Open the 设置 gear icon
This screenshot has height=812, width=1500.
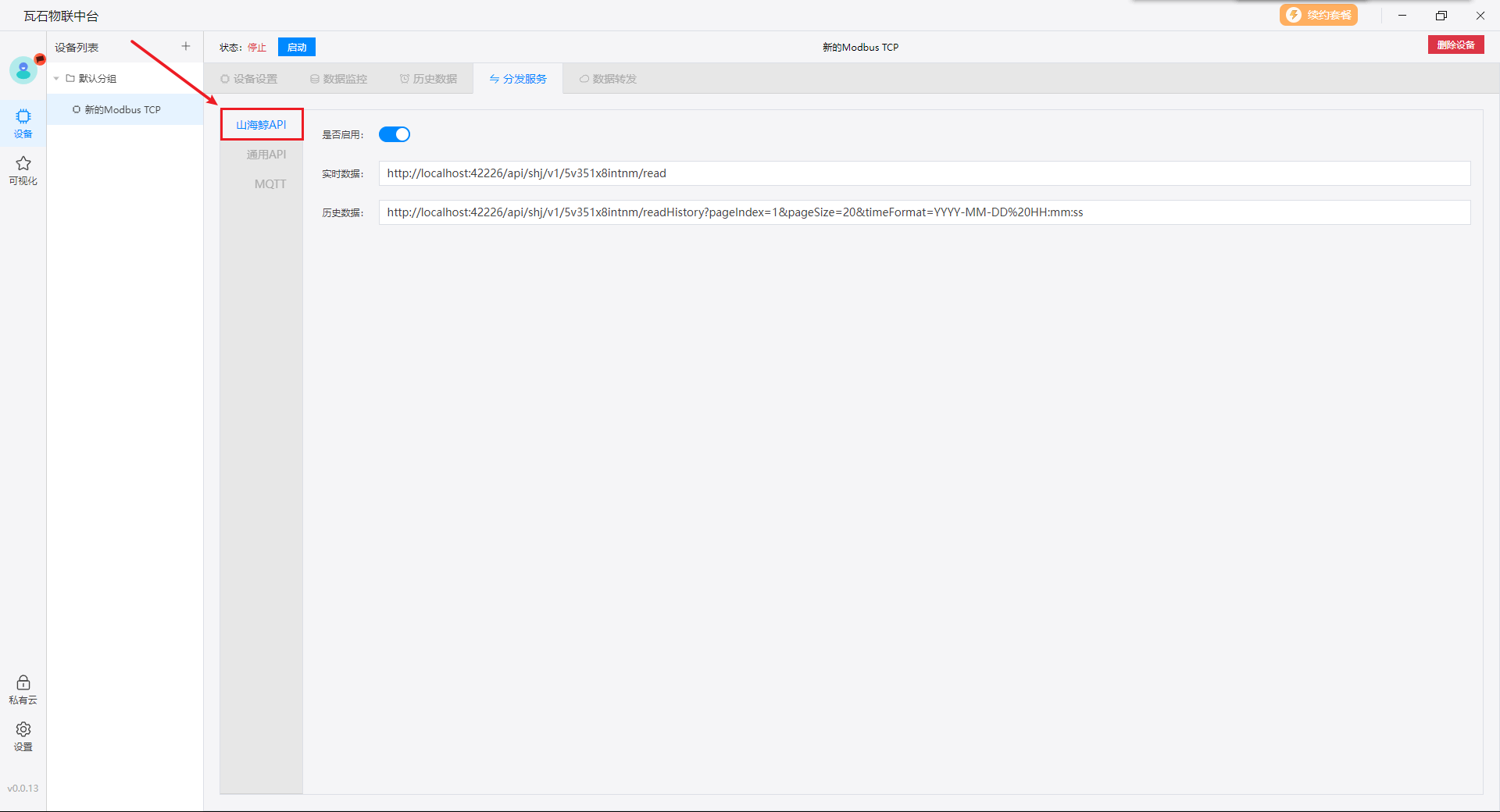click(23, 735)
